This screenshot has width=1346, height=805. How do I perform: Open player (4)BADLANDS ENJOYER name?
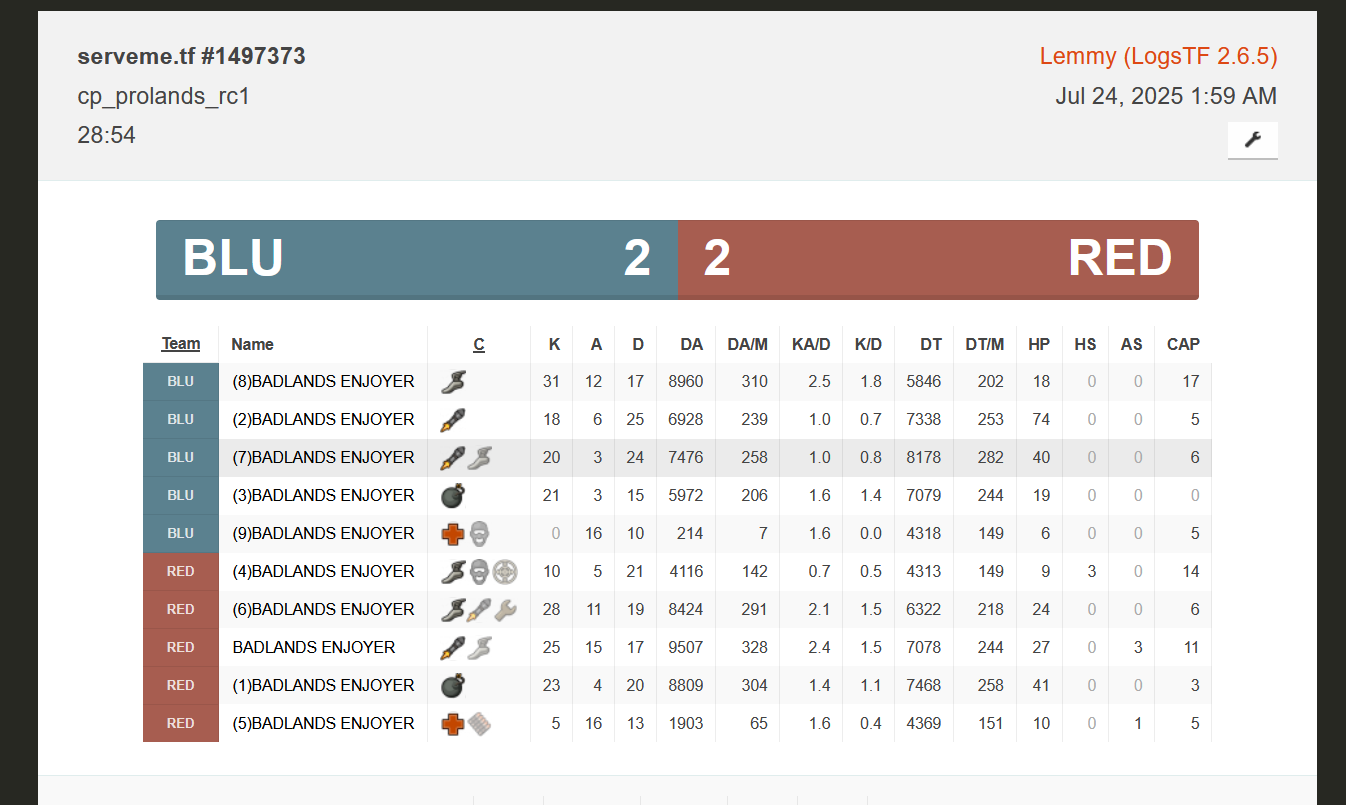click(323, 571)
